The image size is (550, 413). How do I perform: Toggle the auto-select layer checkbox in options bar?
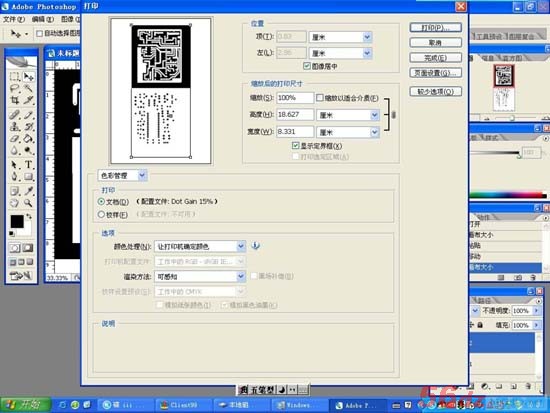(x=40, y=33)
